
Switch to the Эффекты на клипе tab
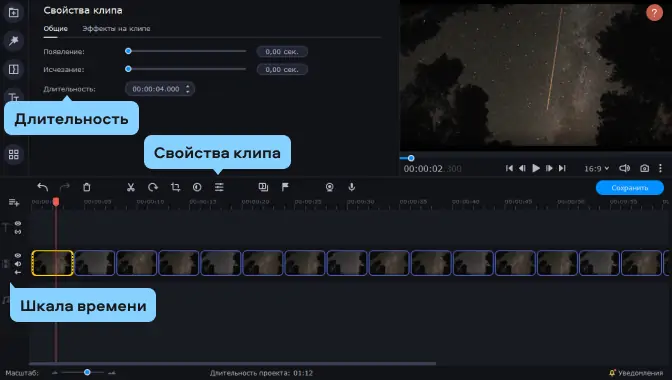coord(116,29)
